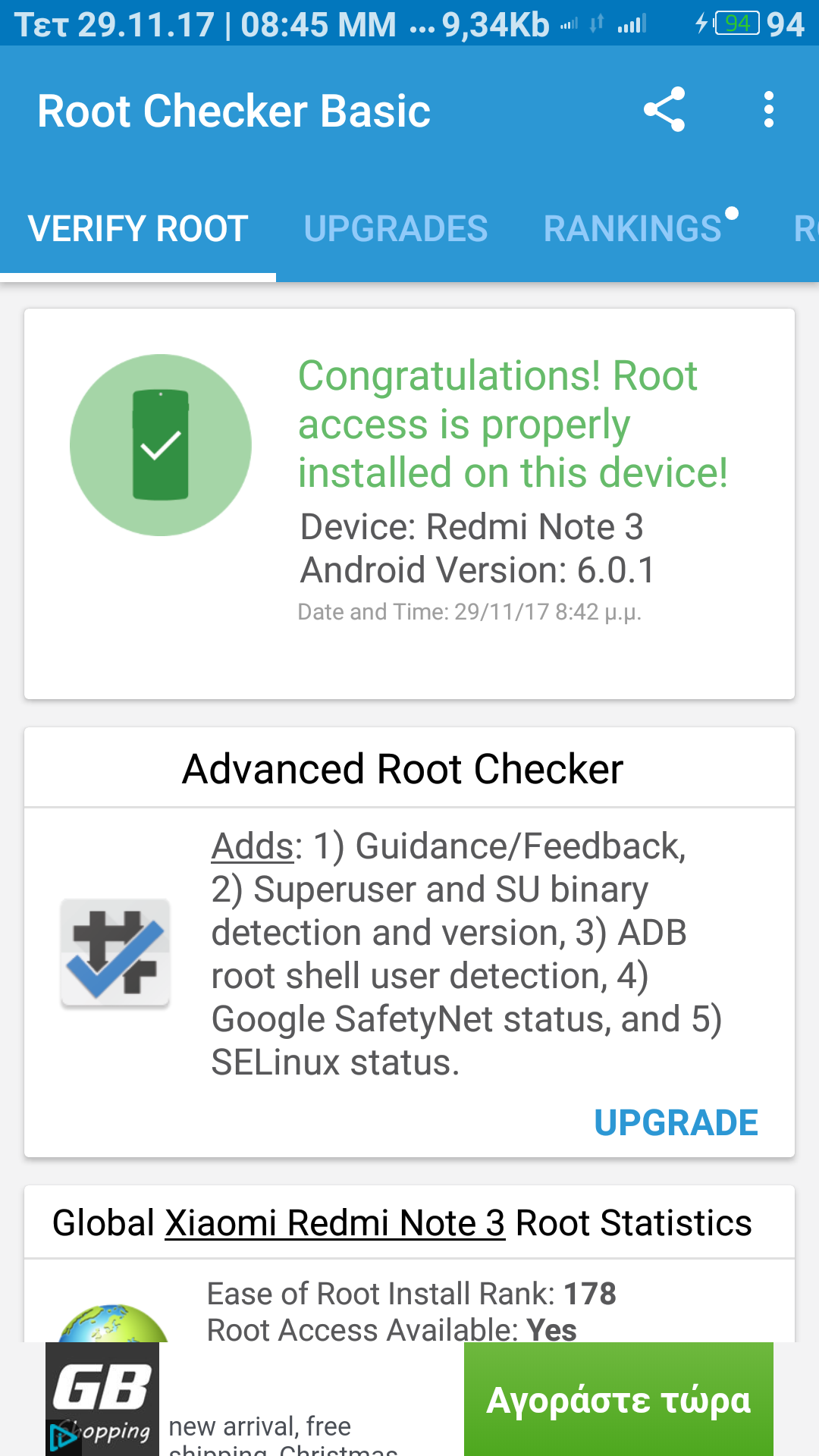Tap the underlined Adds link text
The width and height of the screenshot is (819, 1456).
pos(252,846)
